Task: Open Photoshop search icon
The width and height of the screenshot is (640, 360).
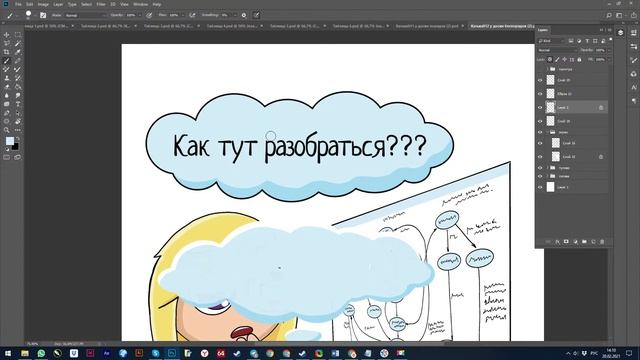Action: [x=609, y=15]
